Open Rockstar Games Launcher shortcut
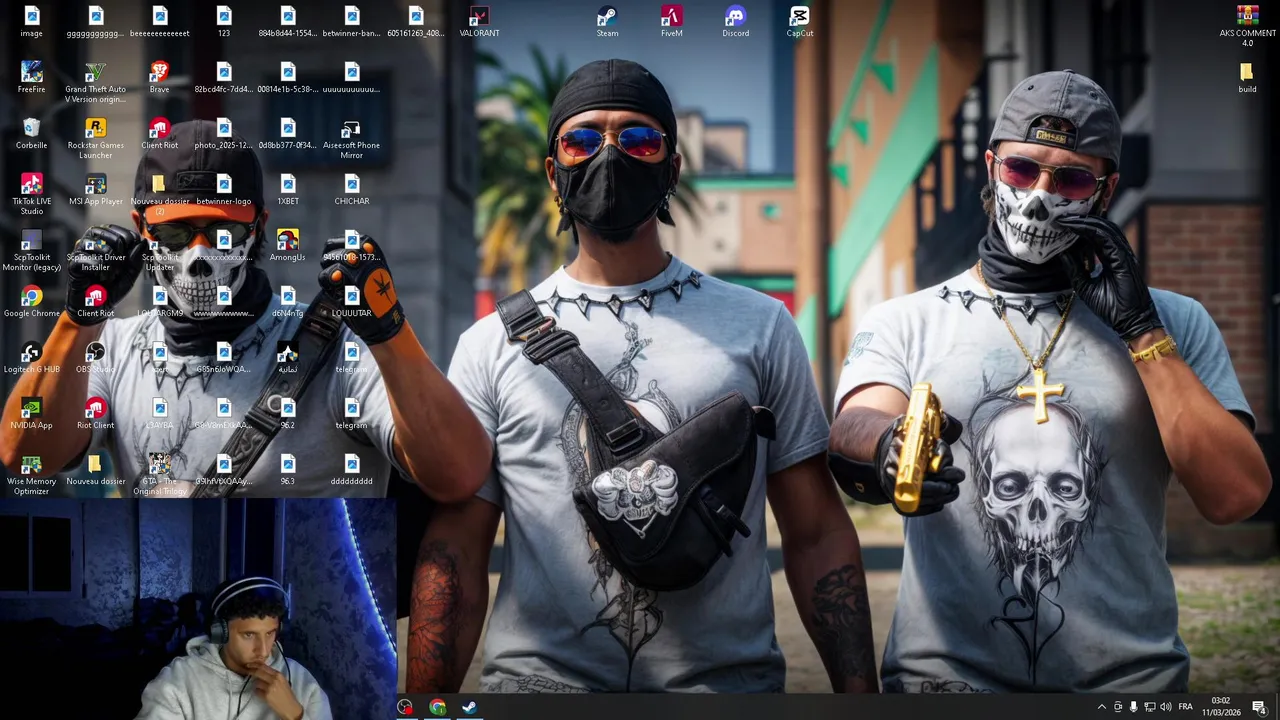1280x720 pixels. (x=95, y=138)
